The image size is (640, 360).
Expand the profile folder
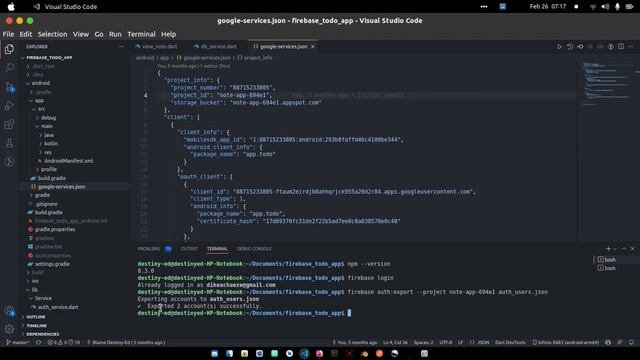[x=49, y=169]
